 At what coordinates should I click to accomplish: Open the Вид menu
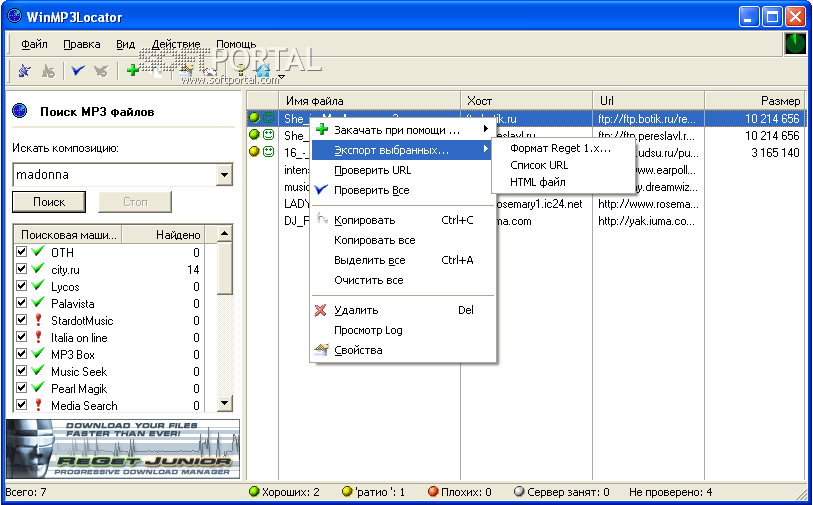[x=125, y=44]
